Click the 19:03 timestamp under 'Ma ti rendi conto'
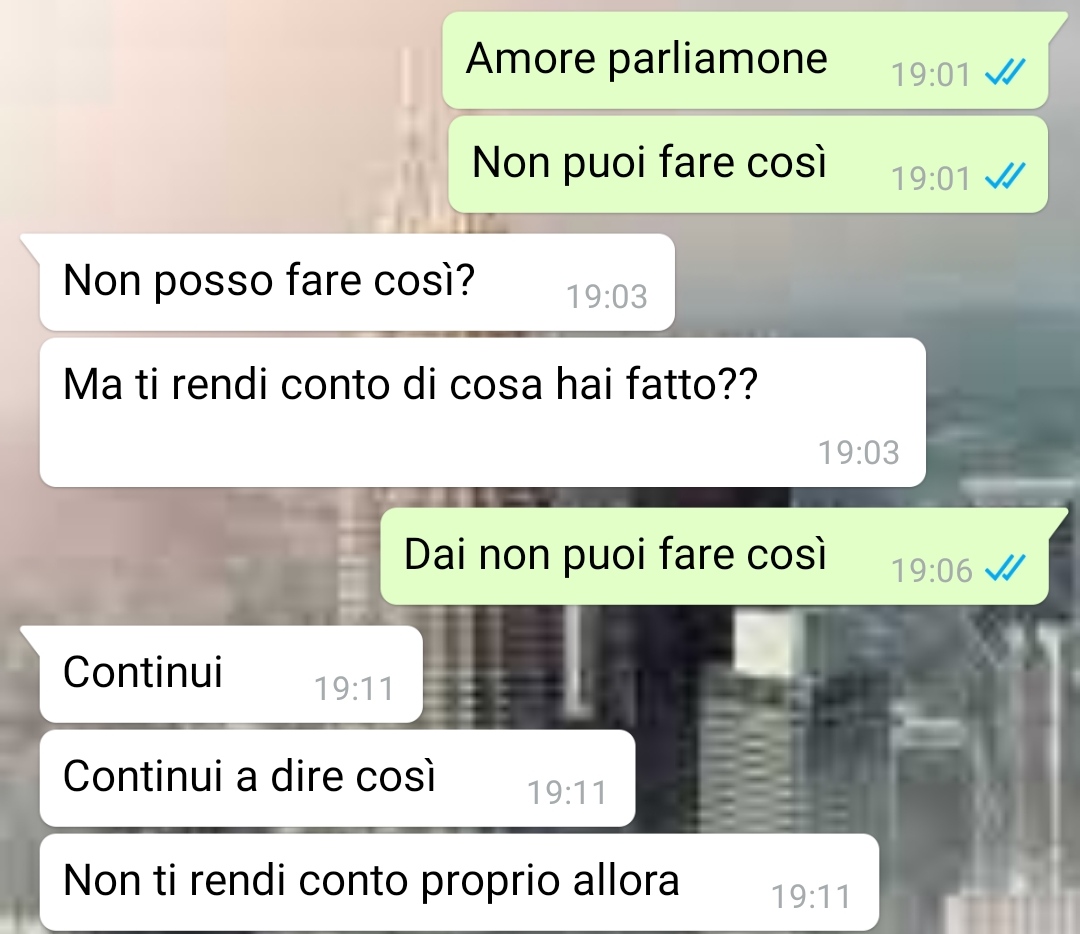The height and width of the screenshot is (934, 1080). point(858,453)
